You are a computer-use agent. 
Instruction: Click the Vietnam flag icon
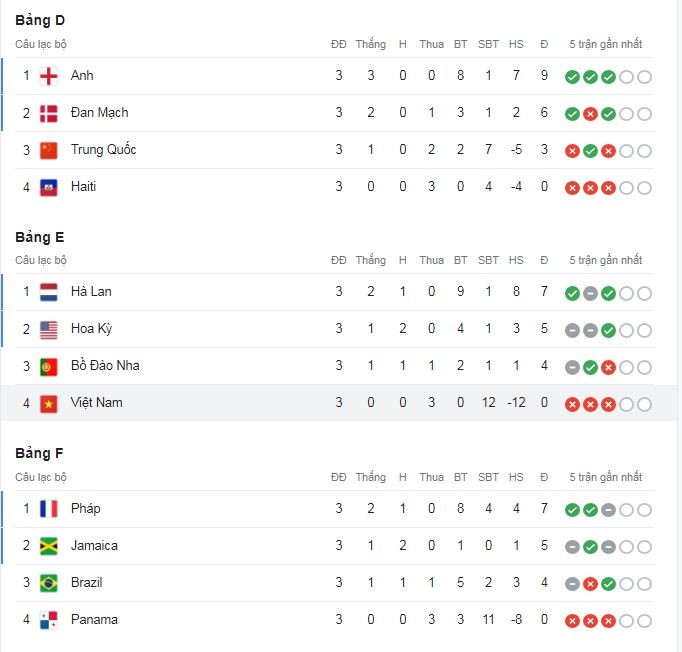pos(49,404)
